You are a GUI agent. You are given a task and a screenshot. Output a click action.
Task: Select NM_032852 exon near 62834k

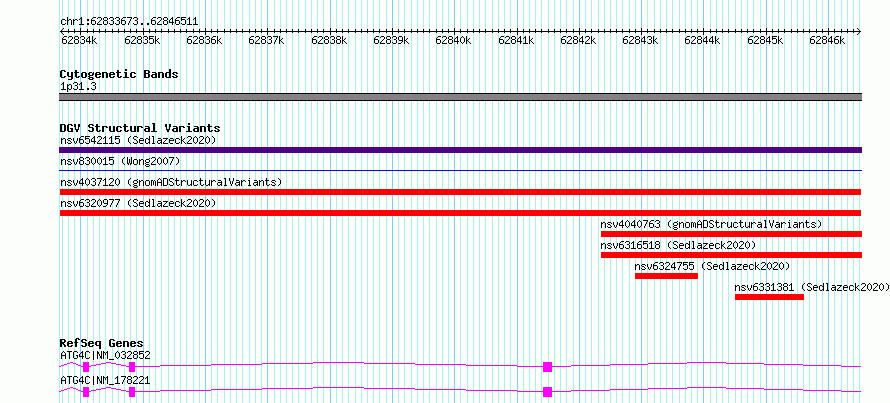pos(86,367)
